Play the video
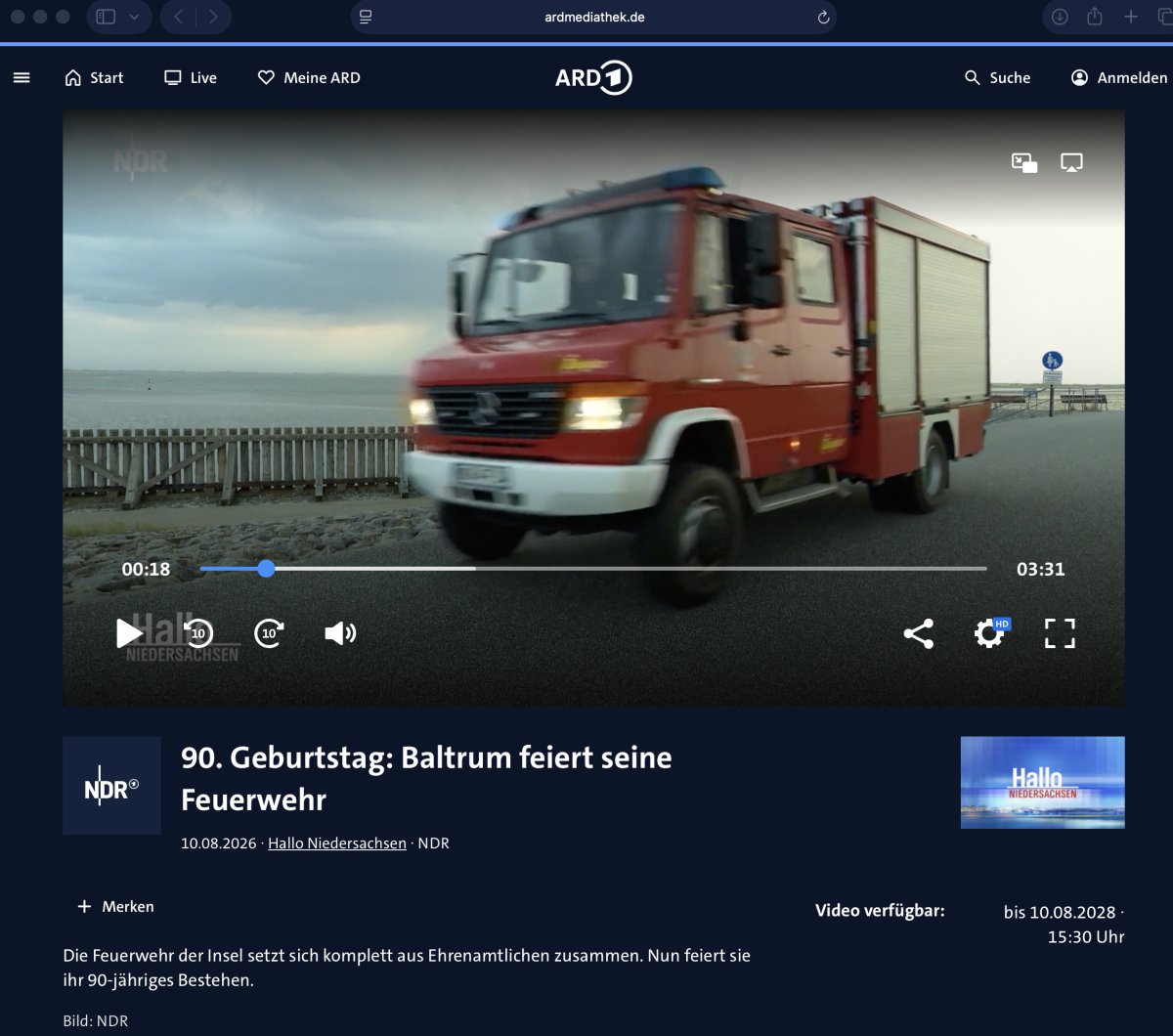Screen dimensions: 1173x1036 point(129,633)
